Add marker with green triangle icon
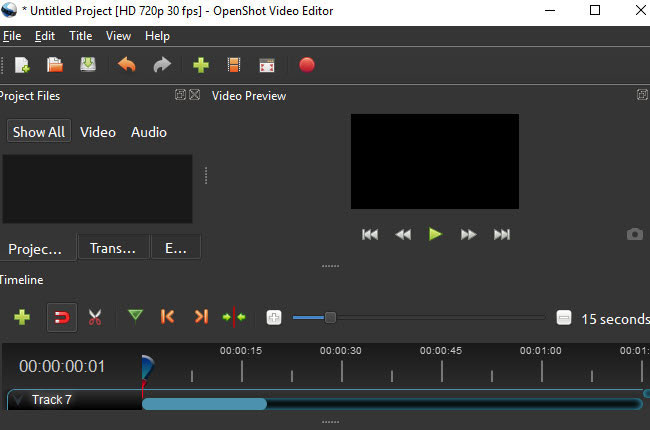The image size is (650, 430). 135,316
